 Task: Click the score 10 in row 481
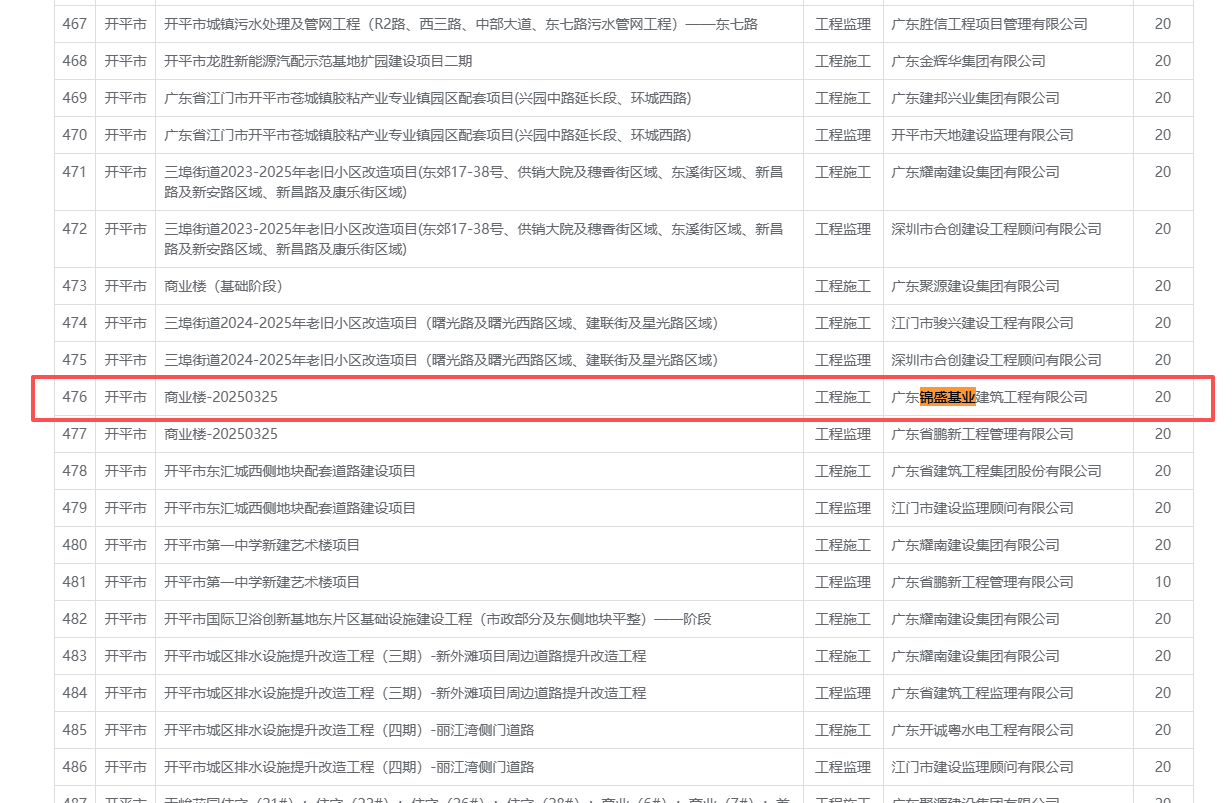[1162, 582]
